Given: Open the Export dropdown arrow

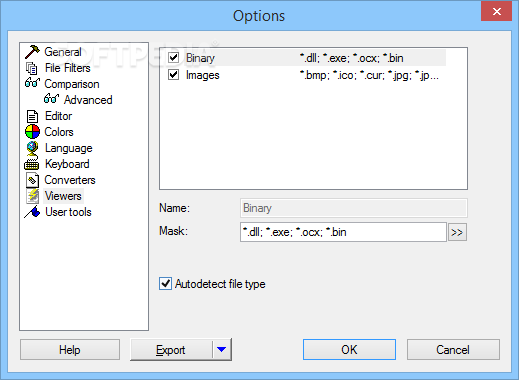Looking at the screenshot, I should (x=222, y=349).
